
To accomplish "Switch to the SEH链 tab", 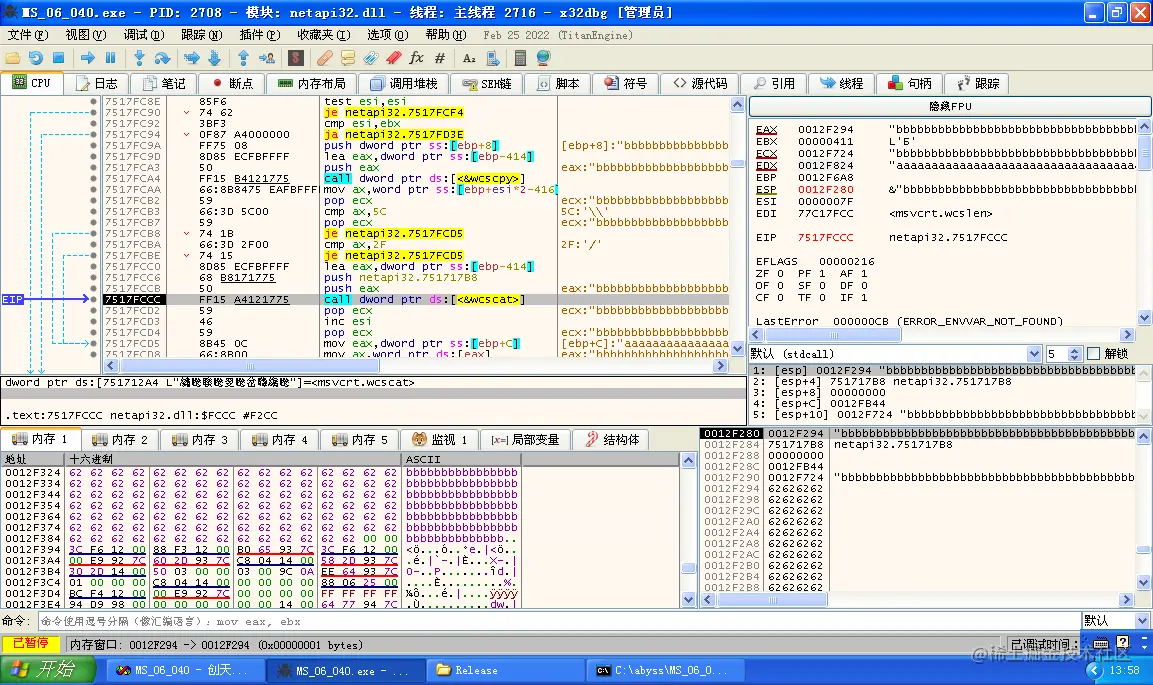I will 487,84.
